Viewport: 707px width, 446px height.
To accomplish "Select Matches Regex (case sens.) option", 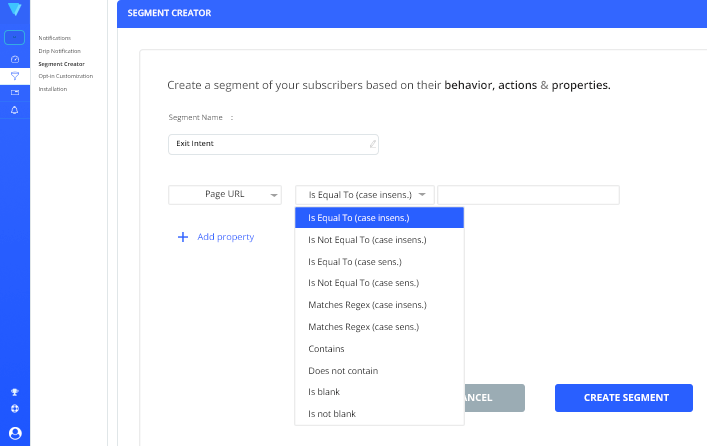I will pos(363,327).
